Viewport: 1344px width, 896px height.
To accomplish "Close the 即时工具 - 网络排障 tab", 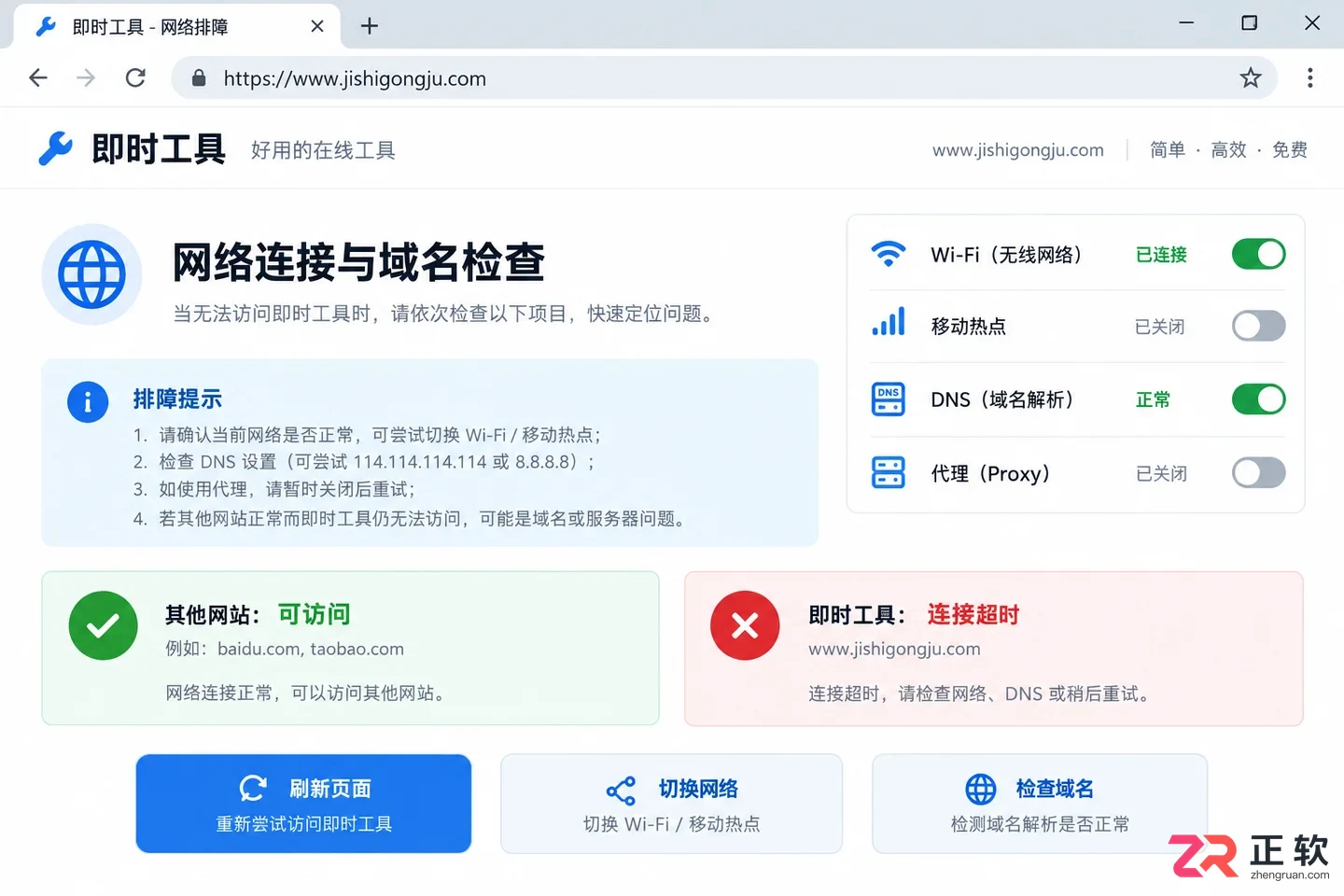I will (317, 26).
